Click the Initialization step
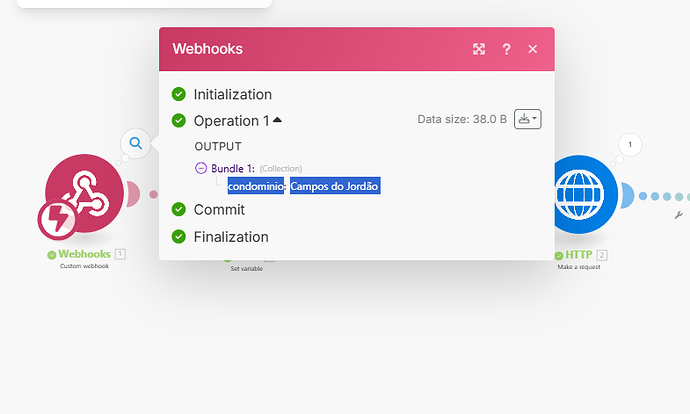This screenshot has width=690, height=414. [x=232, y=94]
